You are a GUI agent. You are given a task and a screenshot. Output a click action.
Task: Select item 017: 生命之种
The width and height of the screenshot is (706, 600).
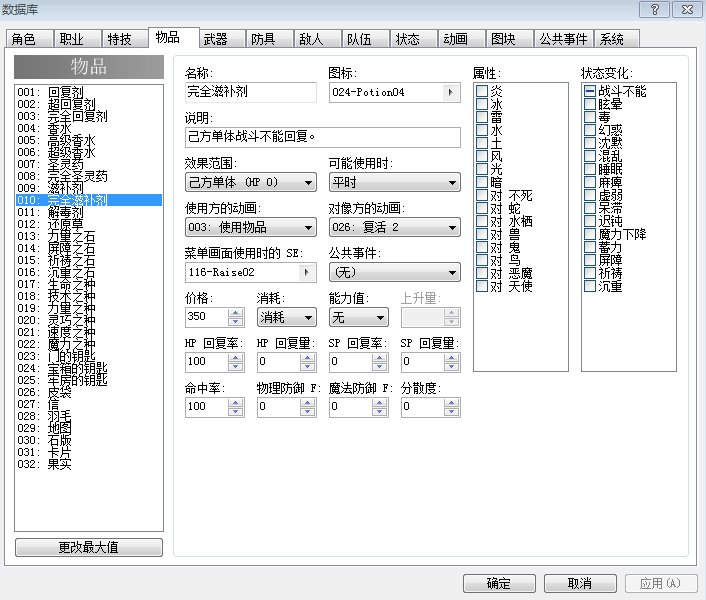pyautogui.click(x=89, y=284)
